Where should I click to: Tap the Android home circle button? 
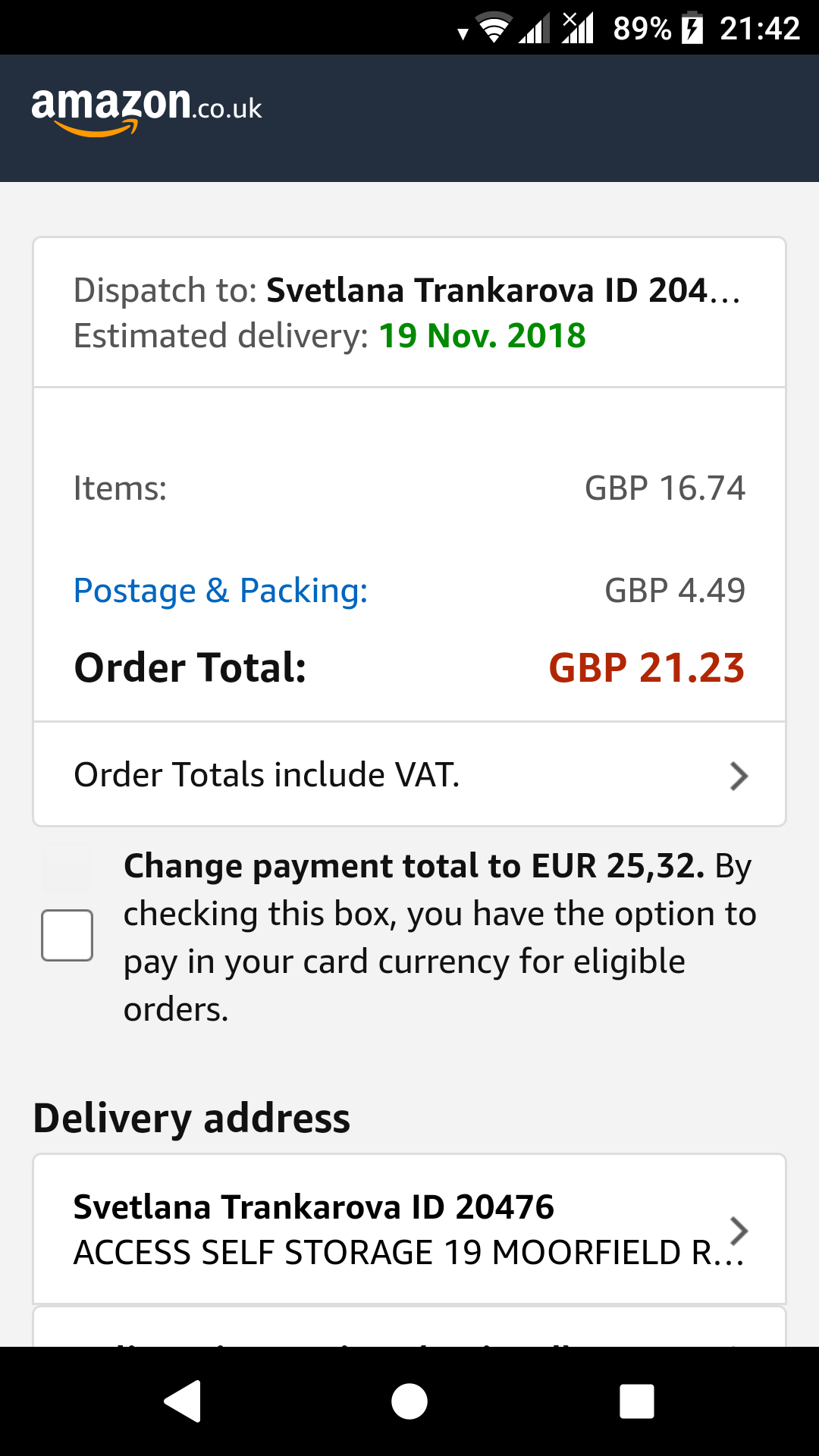tap(409, 1401)
